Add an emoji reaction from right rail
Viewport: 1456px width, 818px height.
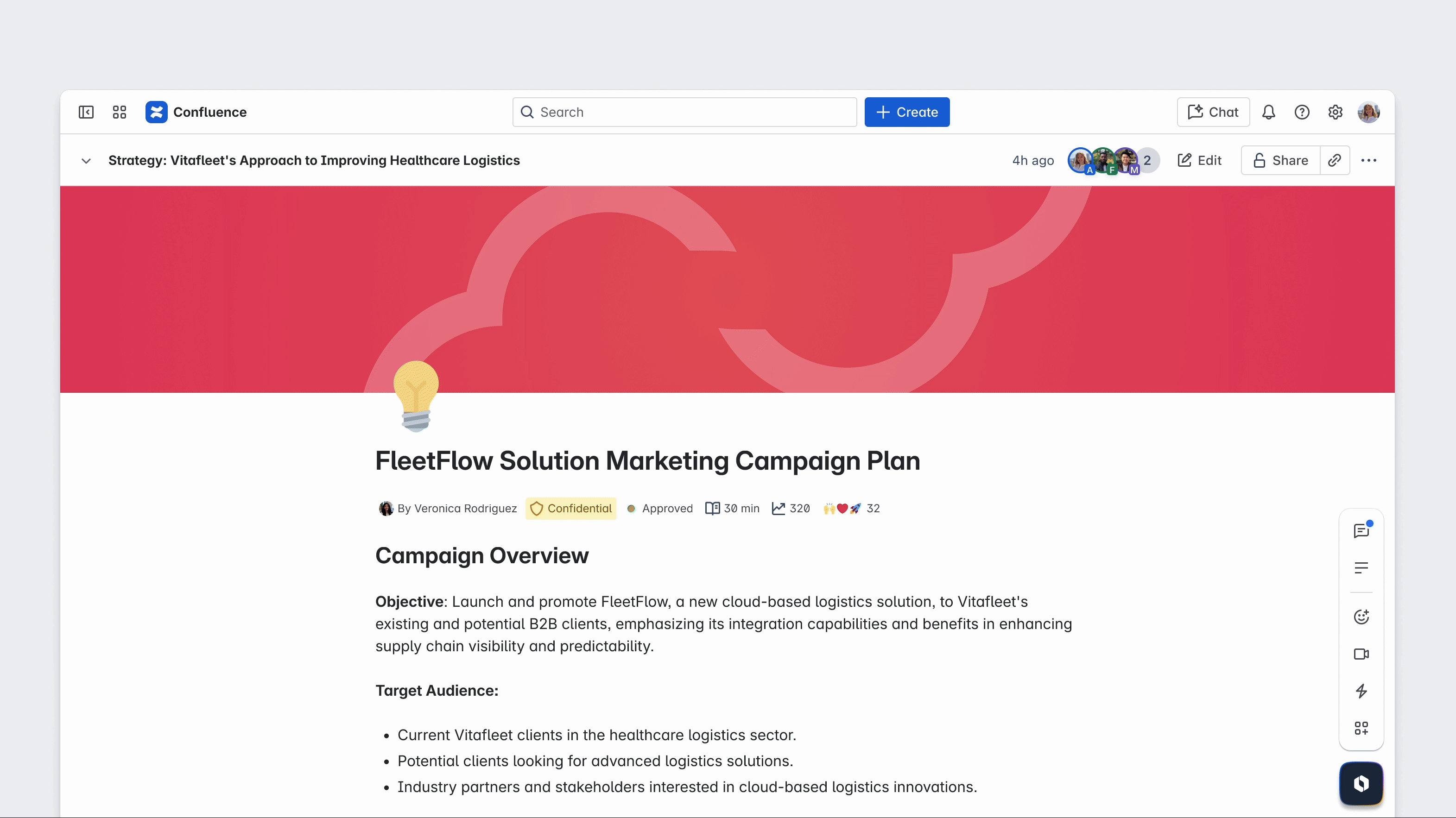coord(1361,617)
